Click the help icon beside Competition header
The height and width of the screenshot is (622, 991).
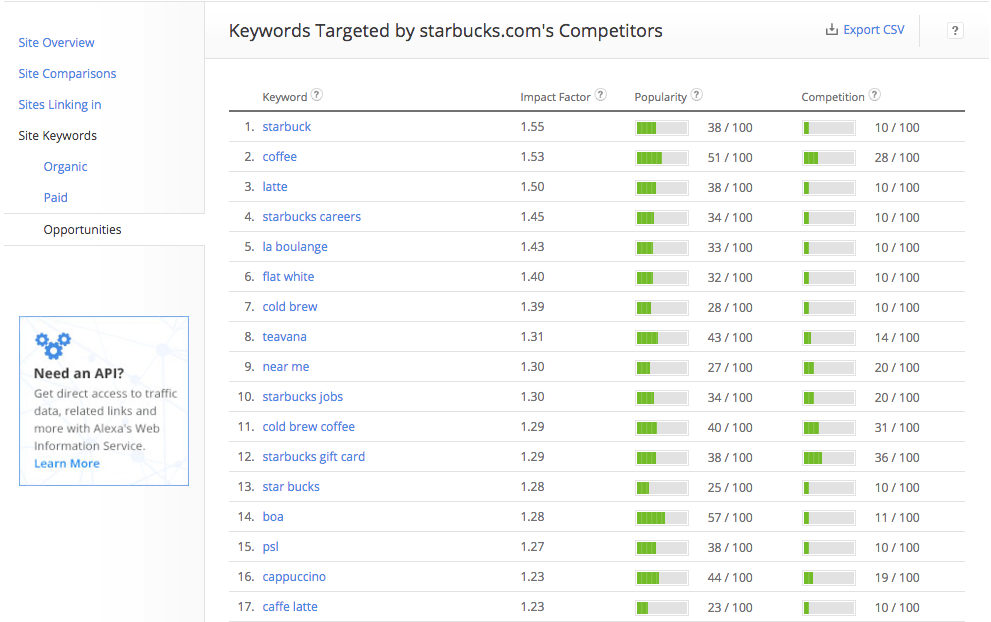pos(874,95)
